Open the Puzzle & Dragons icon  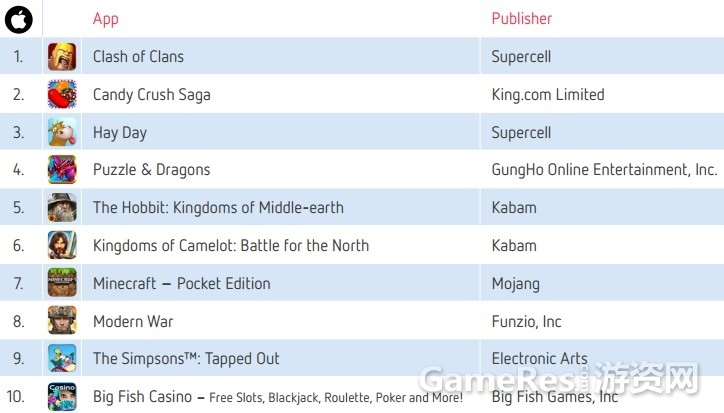(x=62, y=170)
